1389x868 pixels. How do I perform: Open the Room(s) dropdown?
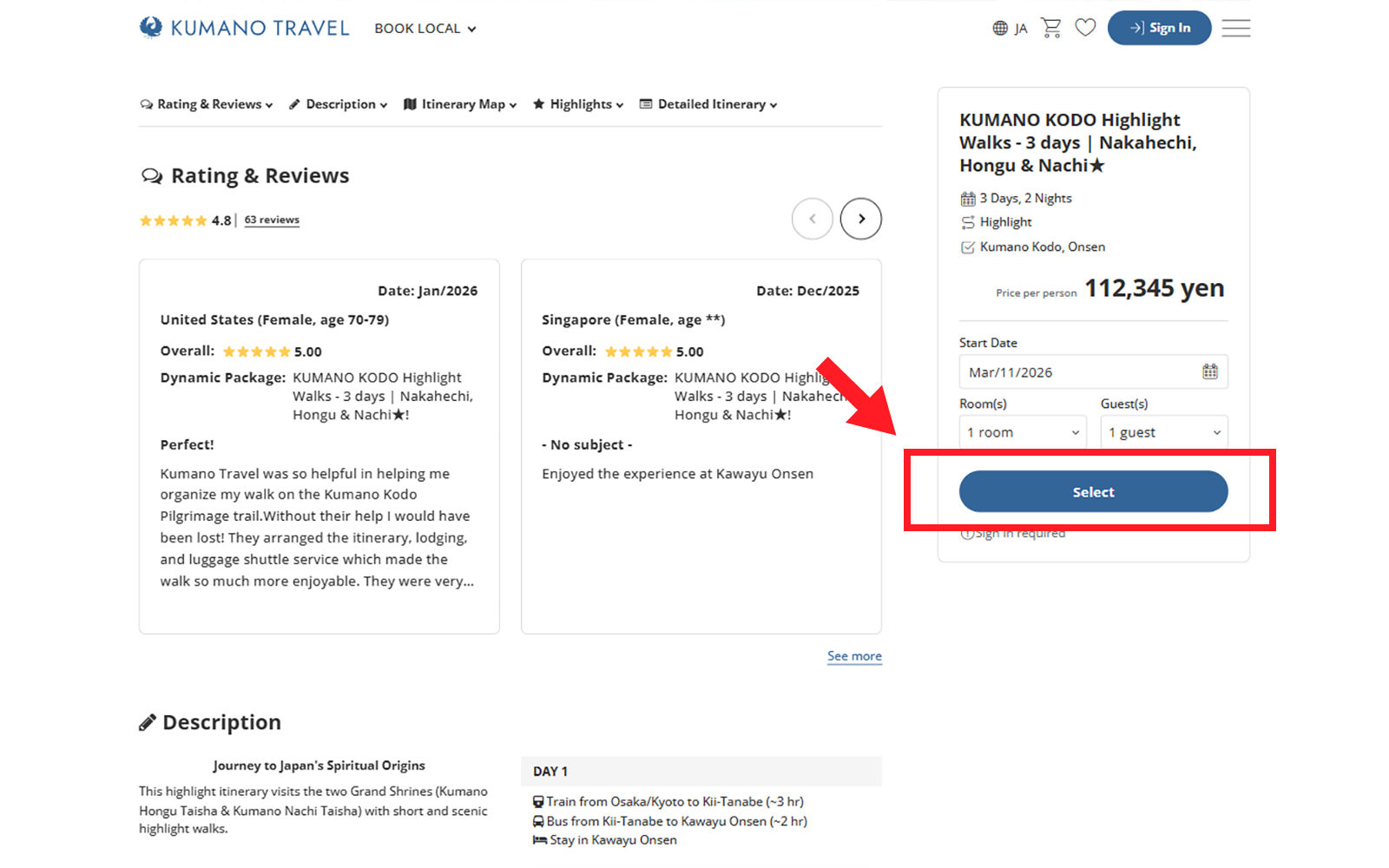coord(1022,432)
